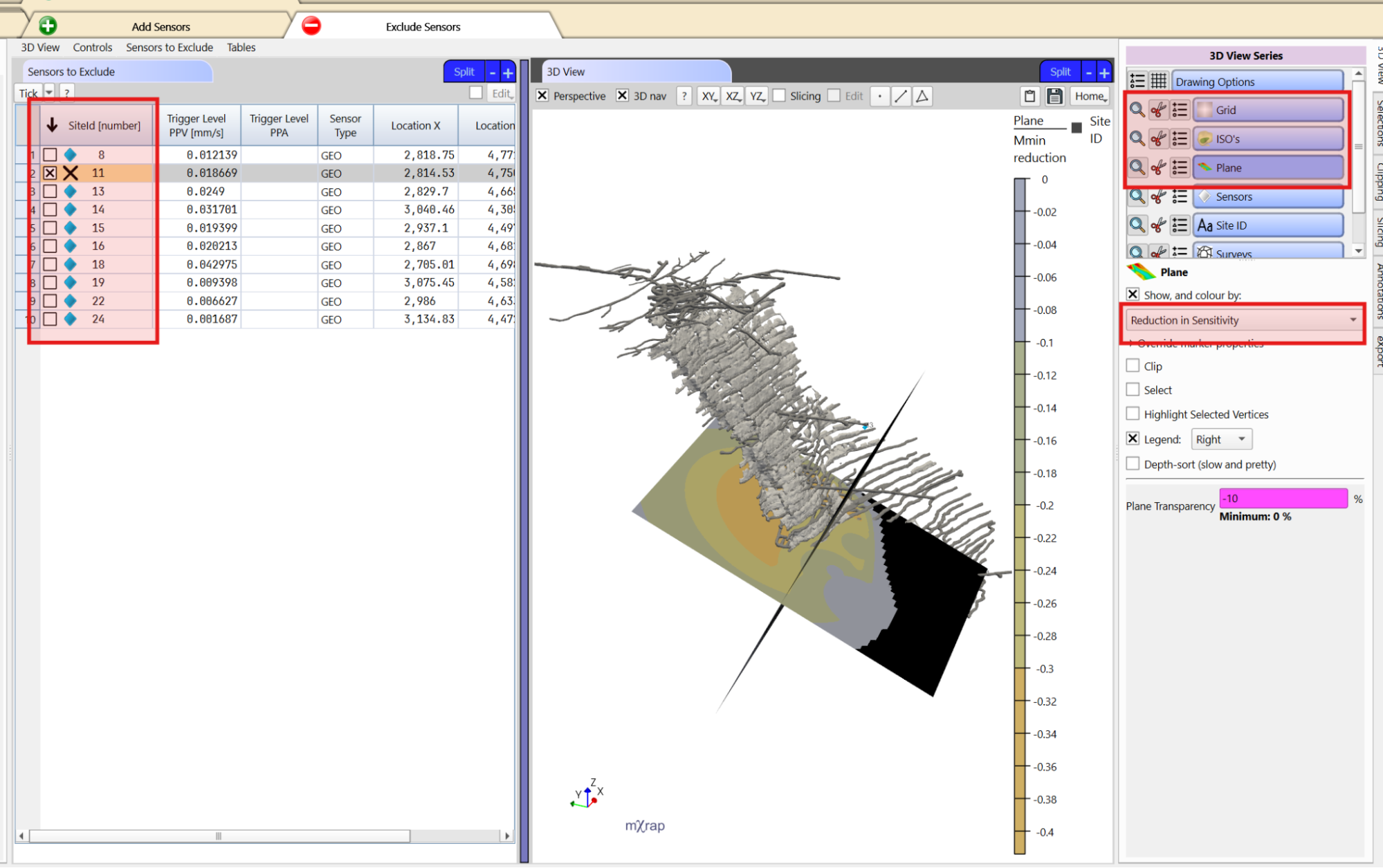
Task: Click the grid icon beside Drawing Options
Action: click(1159, 82)
